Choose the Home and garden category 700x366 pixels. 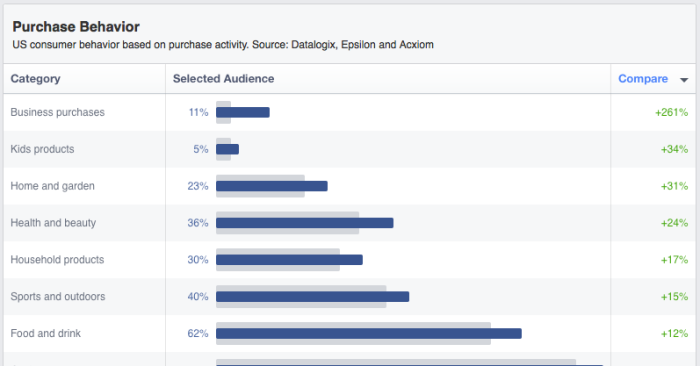click(x=52, y=186)
